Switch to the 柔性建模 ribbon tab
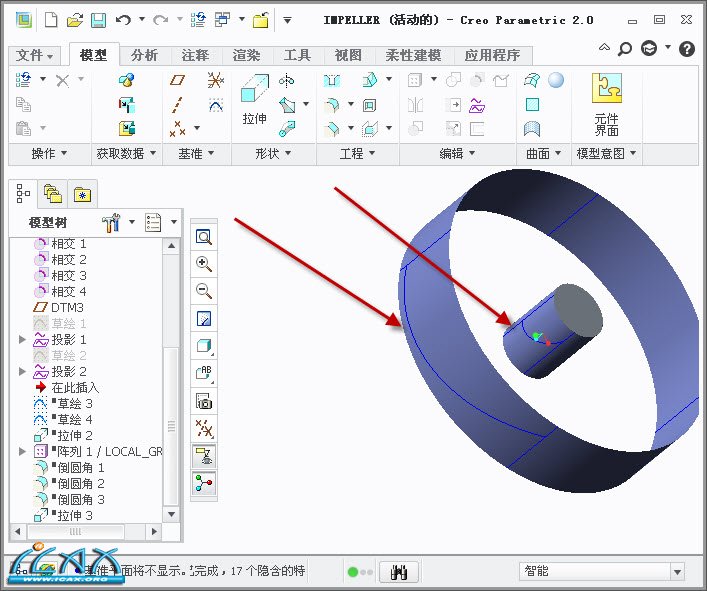Image resolution: width=707 pixels, height=591 pixels. point(413,55)
